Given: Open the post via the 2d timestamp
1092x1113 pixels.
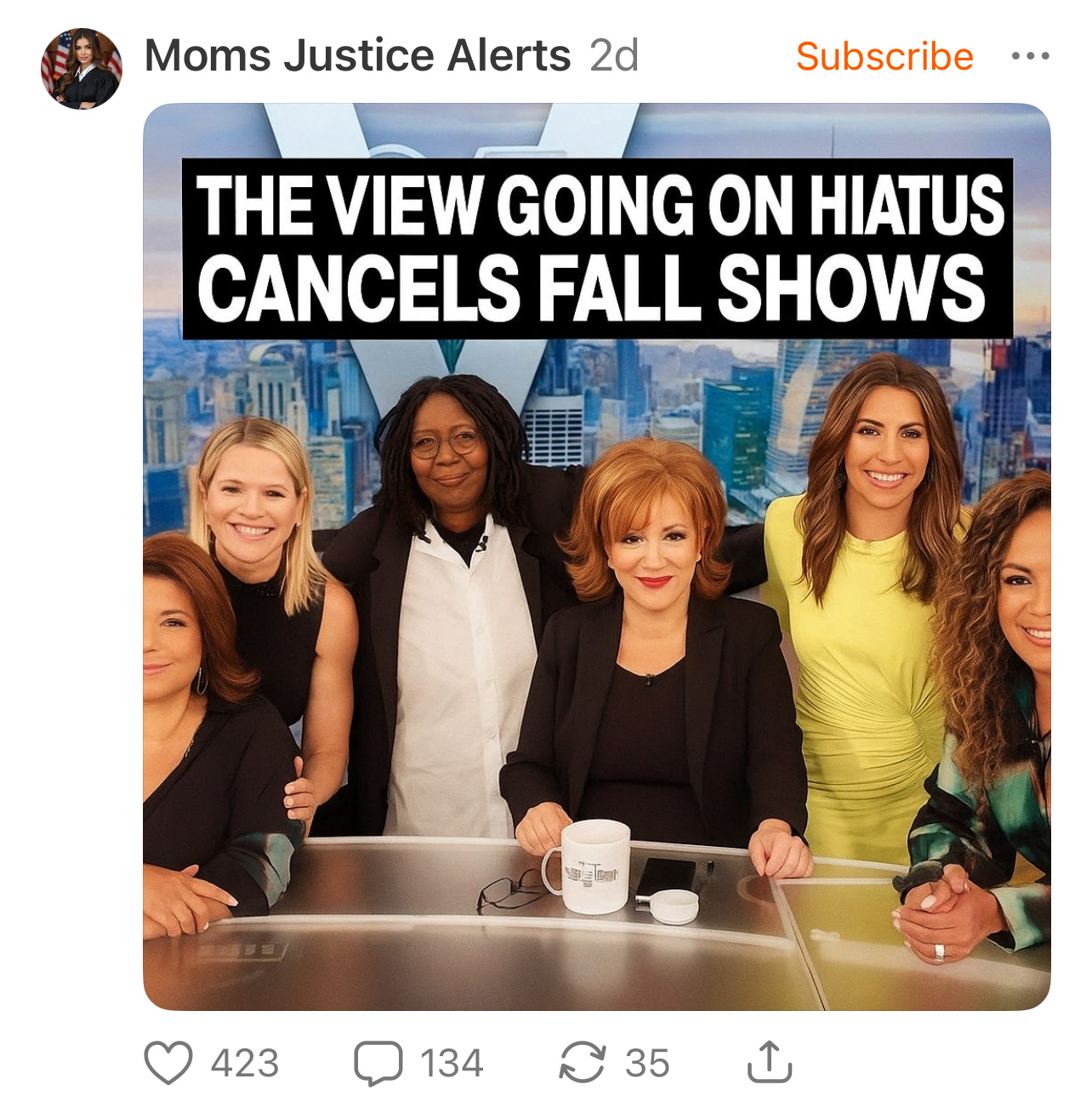Looking at the screenshot, I should tap(614, 56).
